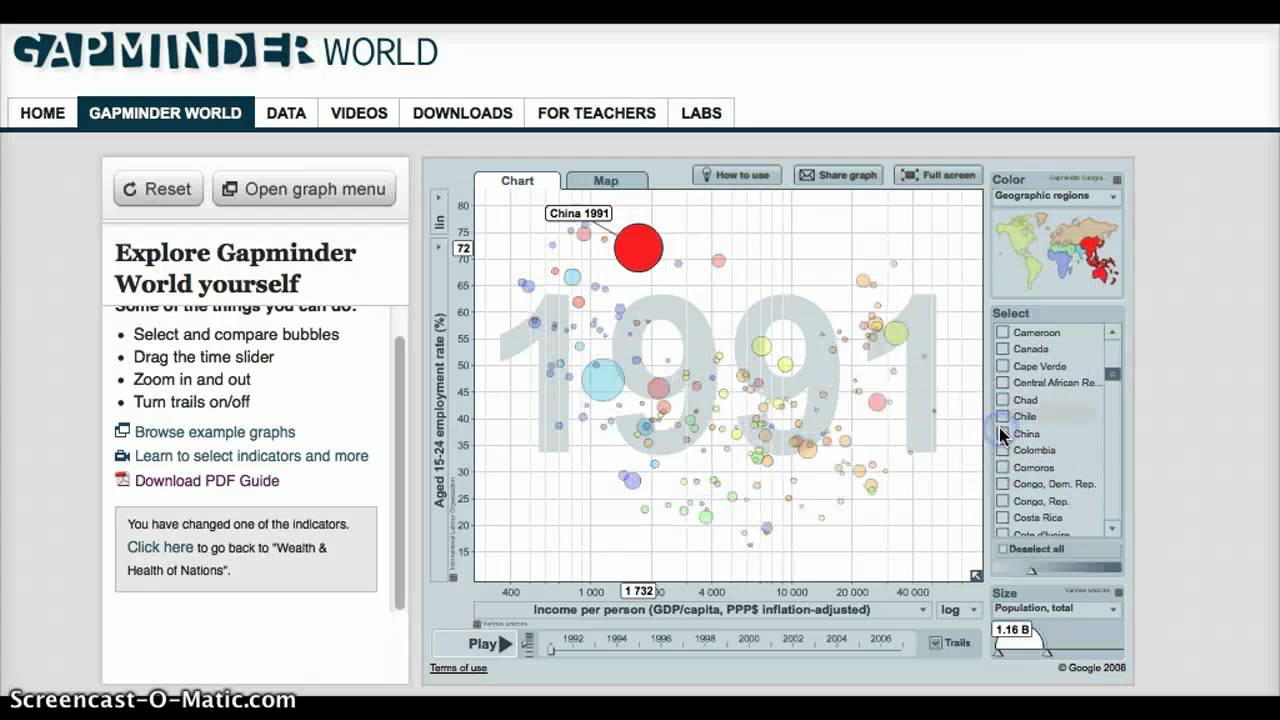Check the Costa Rica checkbox
The image size is (1280, 720).
point(1003,517)
